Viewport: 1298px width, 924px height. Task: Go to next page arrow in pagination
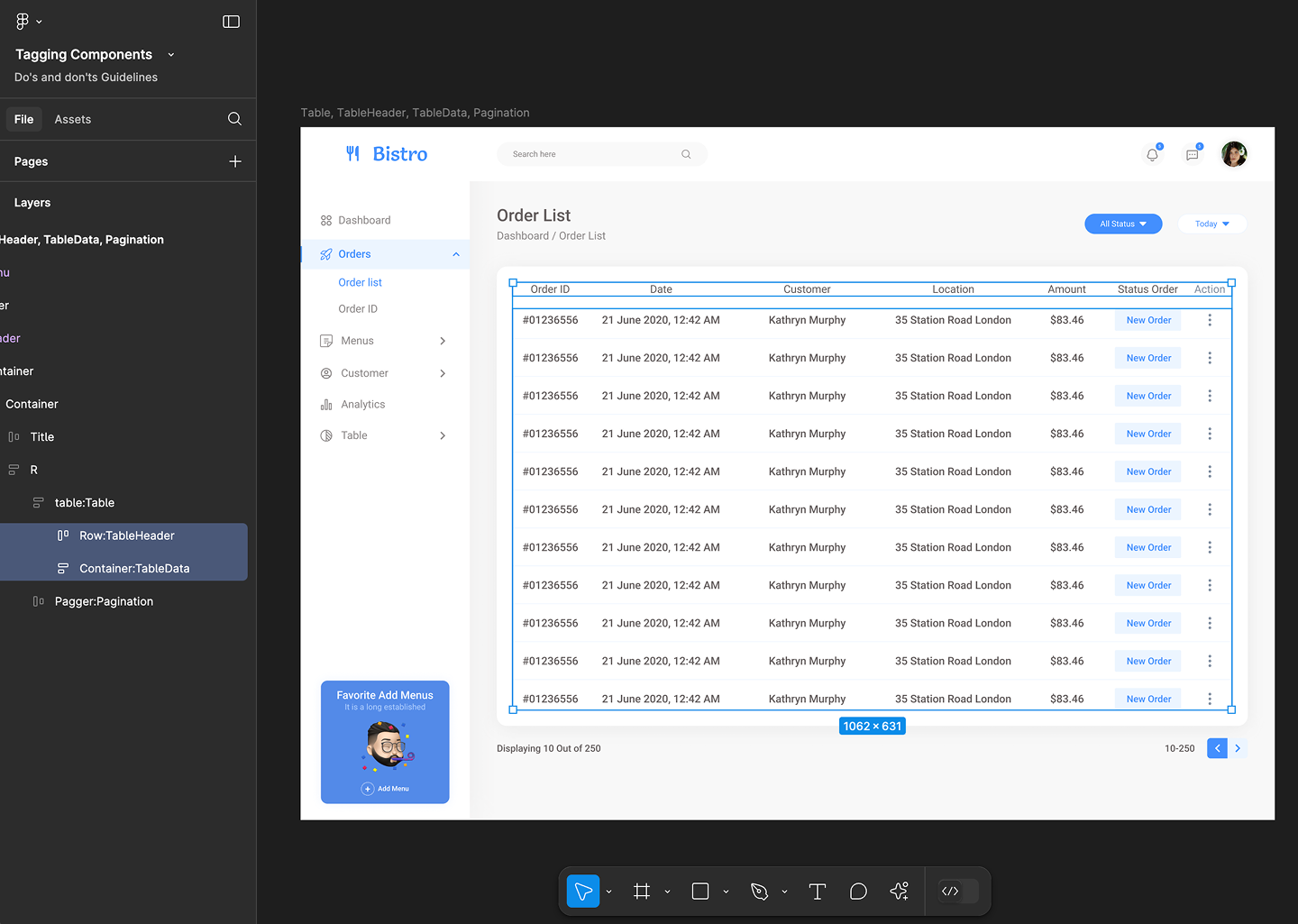[1238, 748]
